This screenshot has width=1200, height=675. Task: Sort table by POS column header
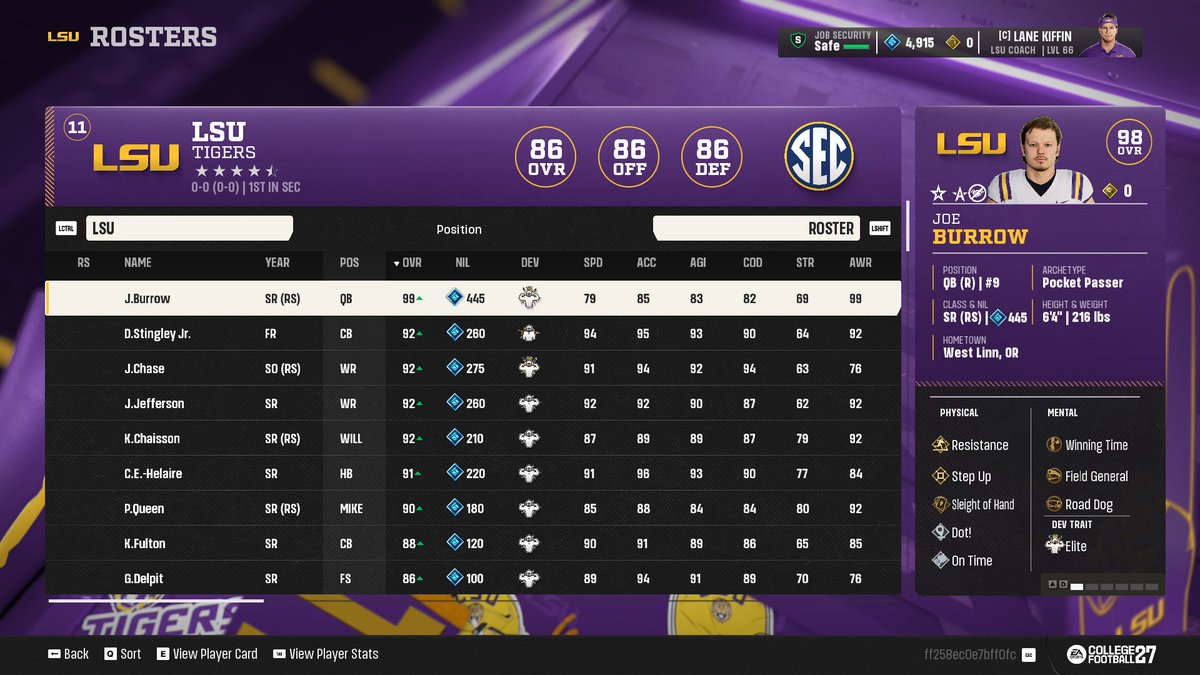coord(349,263)
